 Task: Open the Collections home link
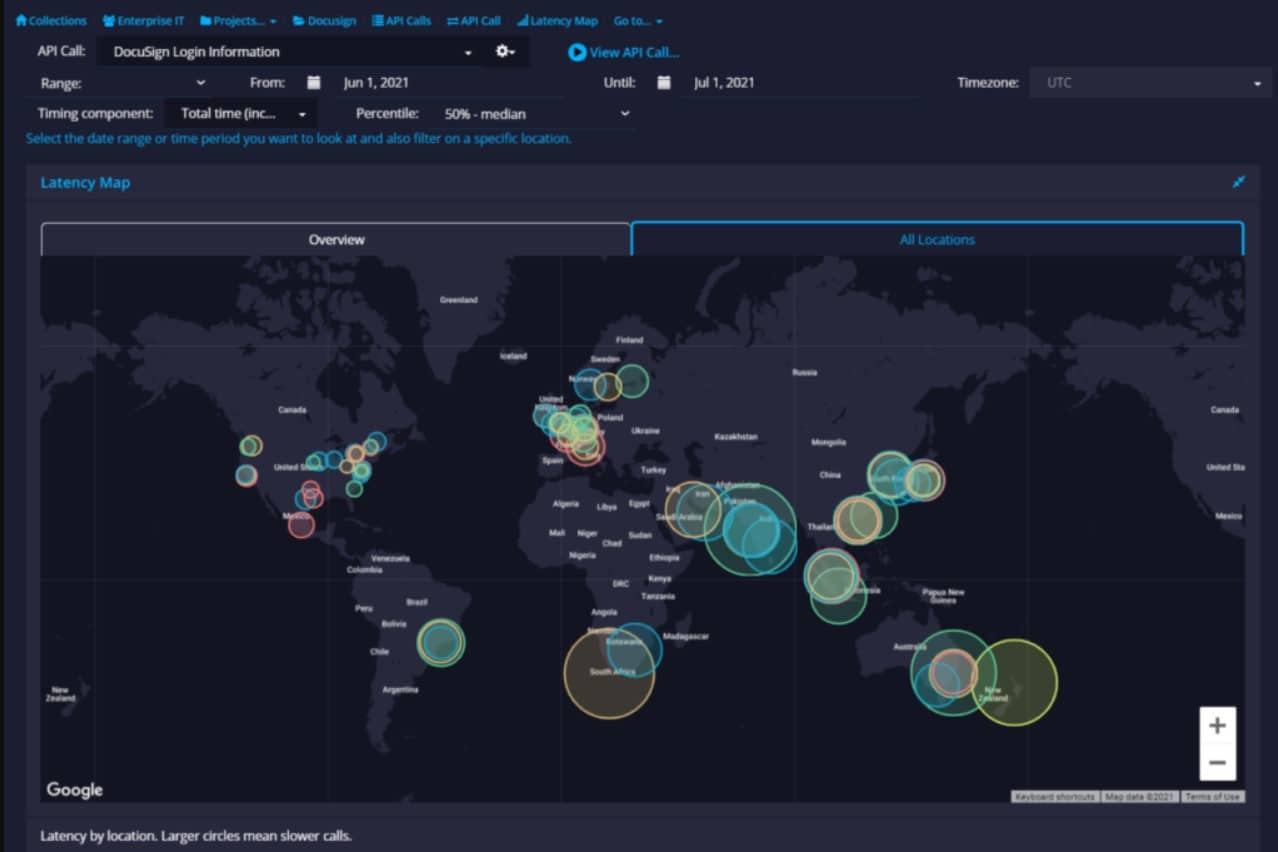[51, 20]
